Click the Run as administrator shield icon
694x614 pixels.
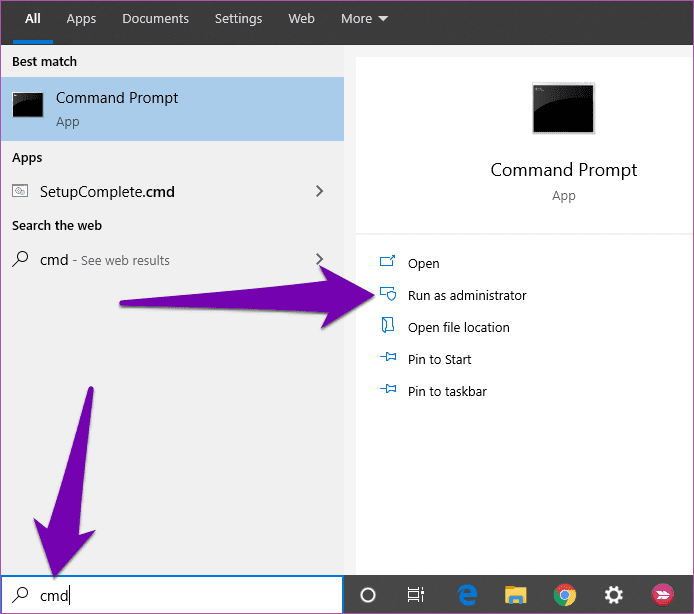pyautogui.click(x=388, y=294)
